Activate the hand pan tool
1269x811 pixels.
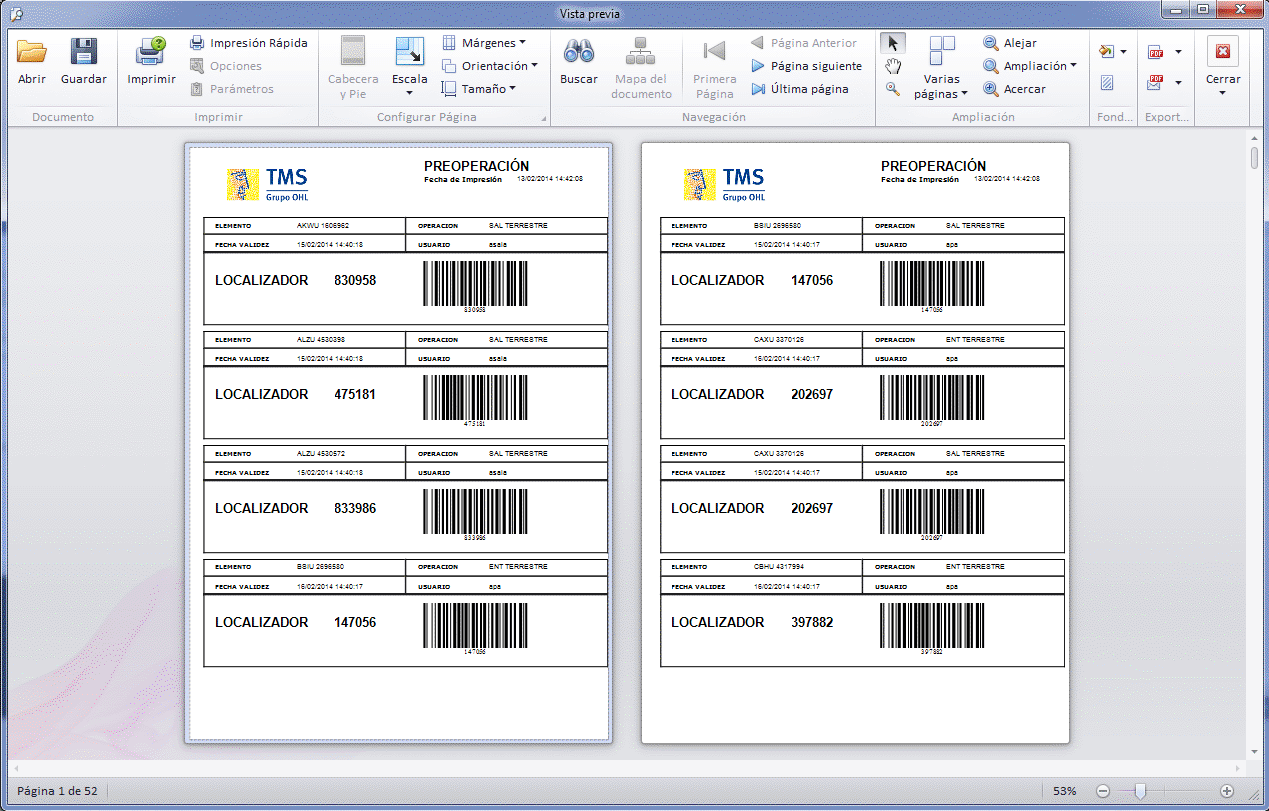893,66
